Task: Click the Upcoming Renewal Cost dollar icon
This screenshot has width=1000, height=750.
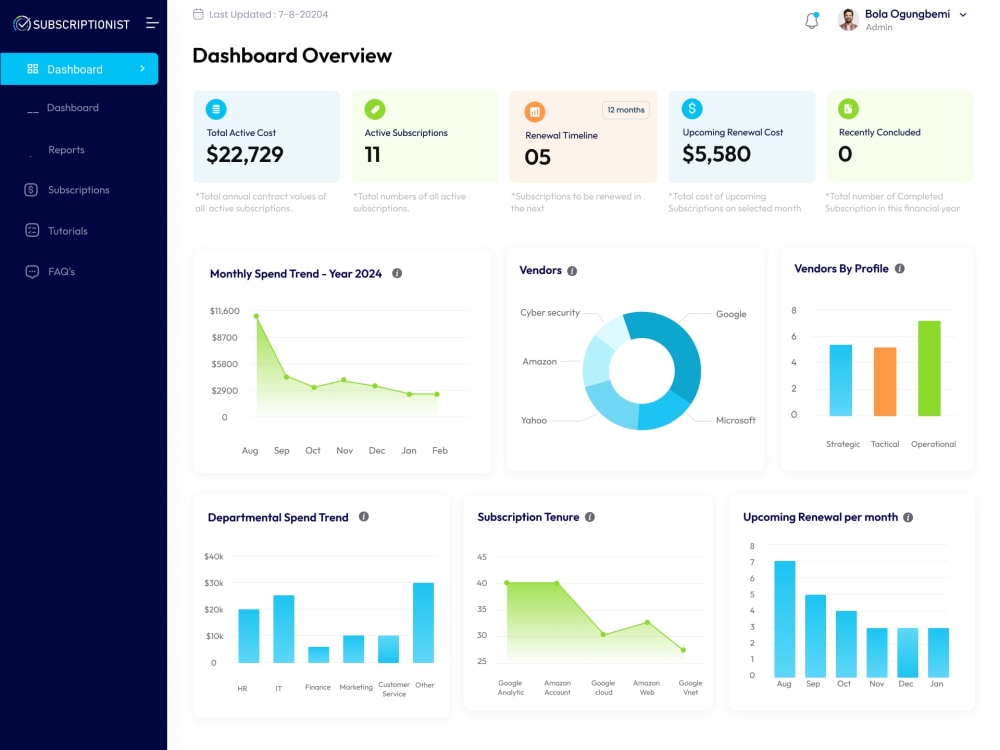Action: (692, 108)
